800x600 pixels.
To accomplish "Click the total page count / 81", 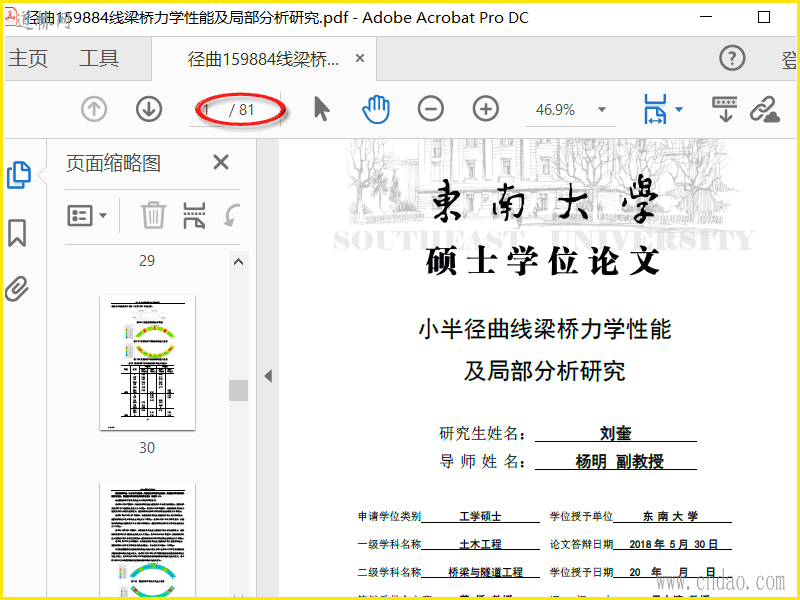I will pos(241,110).
